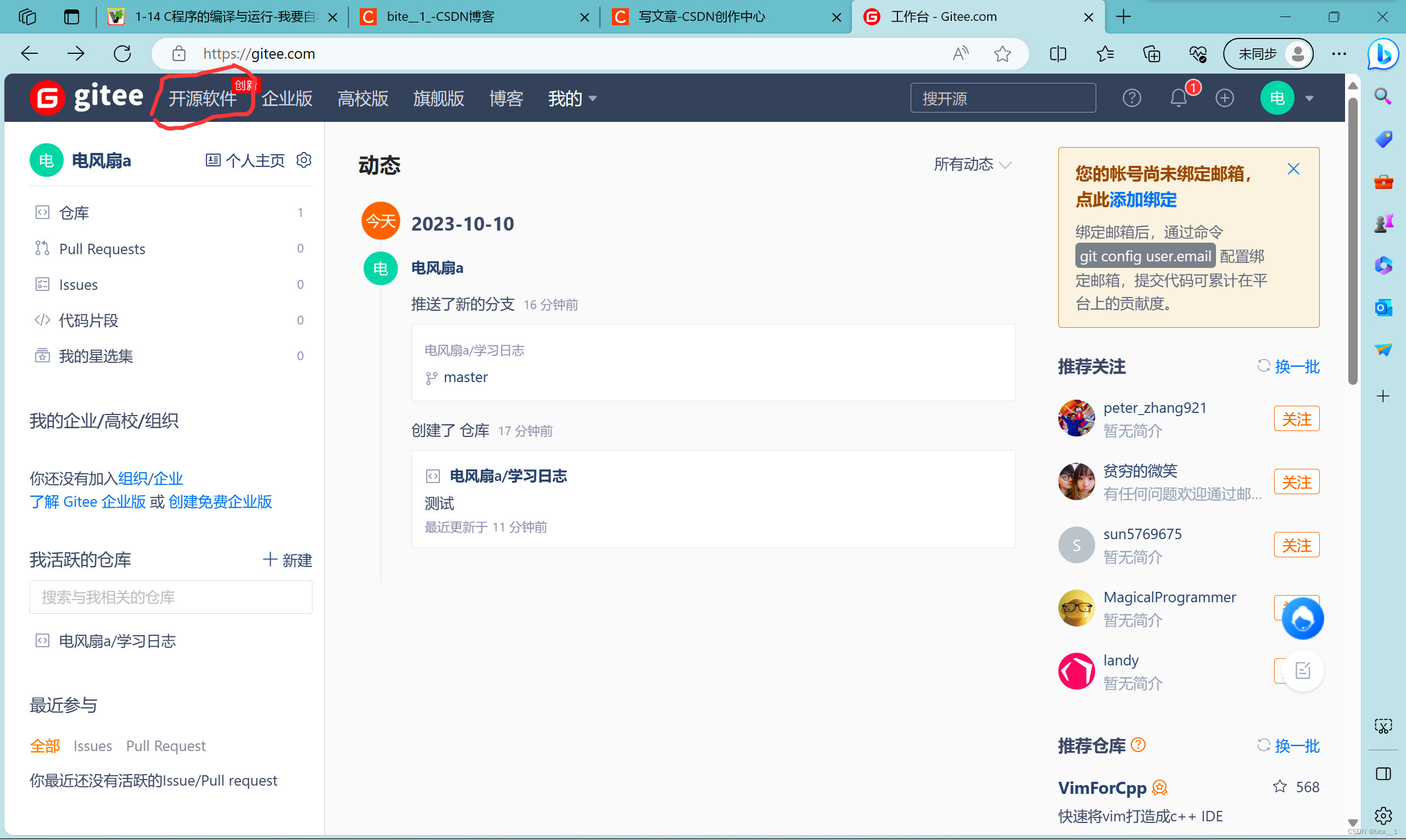Open profile settings gear icon
Screen dimensions: 1406x840
tap(304, 160)
